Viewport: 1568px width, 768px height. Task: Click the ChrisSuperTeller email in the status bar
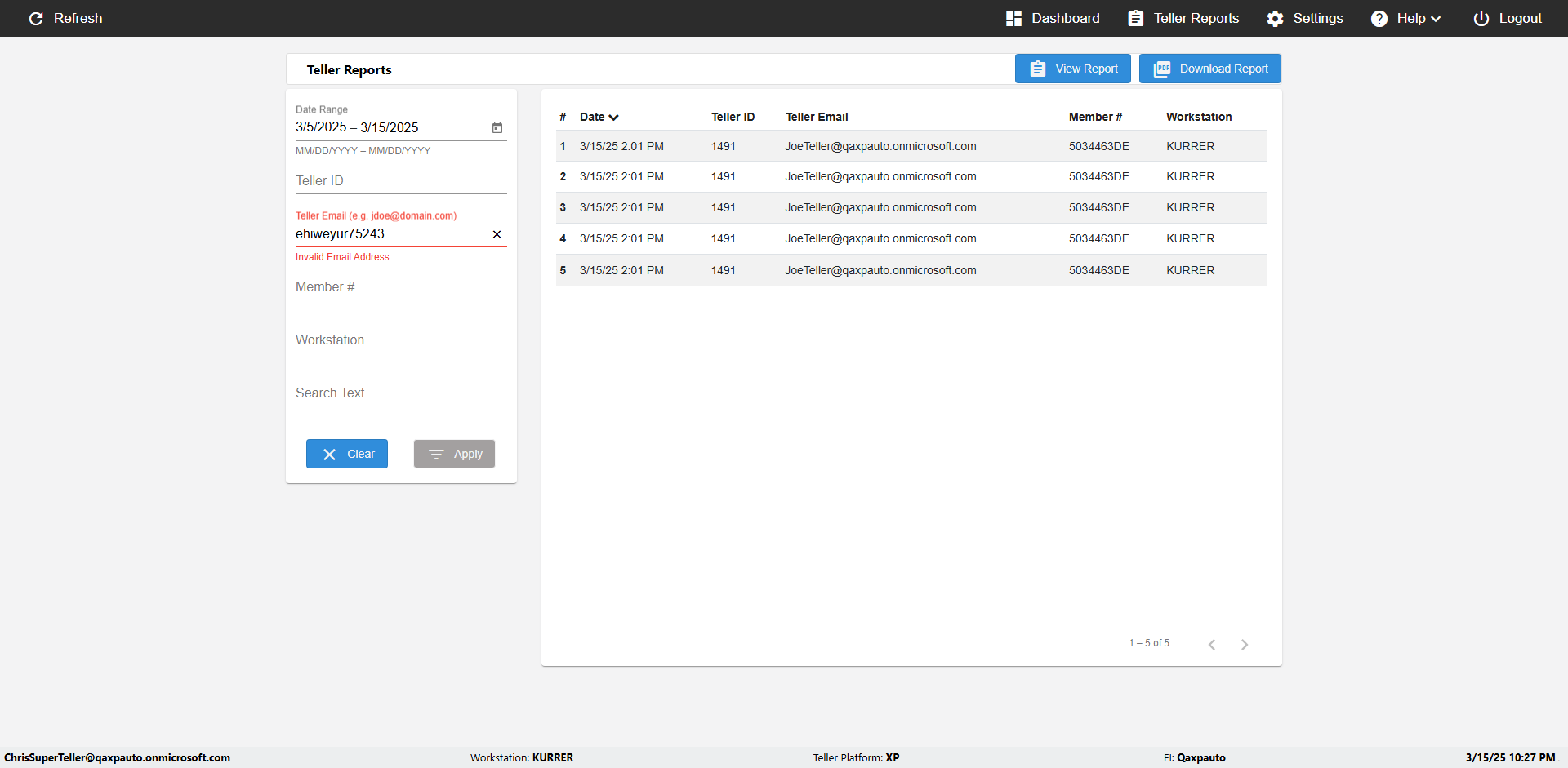117,757
